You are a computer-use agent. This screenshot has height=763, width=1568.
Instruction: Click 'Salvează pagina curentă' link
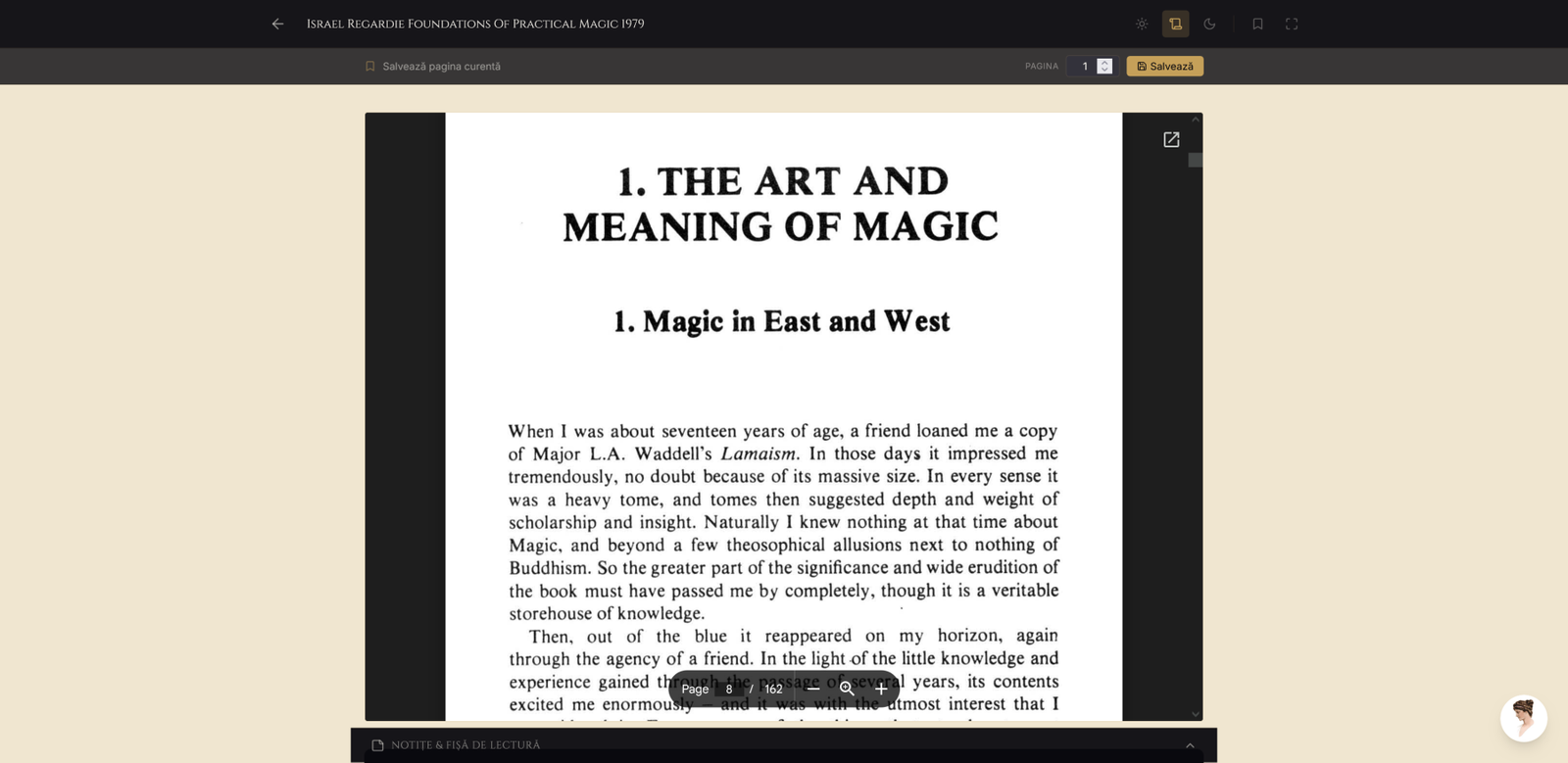click(x=433, y=67)
